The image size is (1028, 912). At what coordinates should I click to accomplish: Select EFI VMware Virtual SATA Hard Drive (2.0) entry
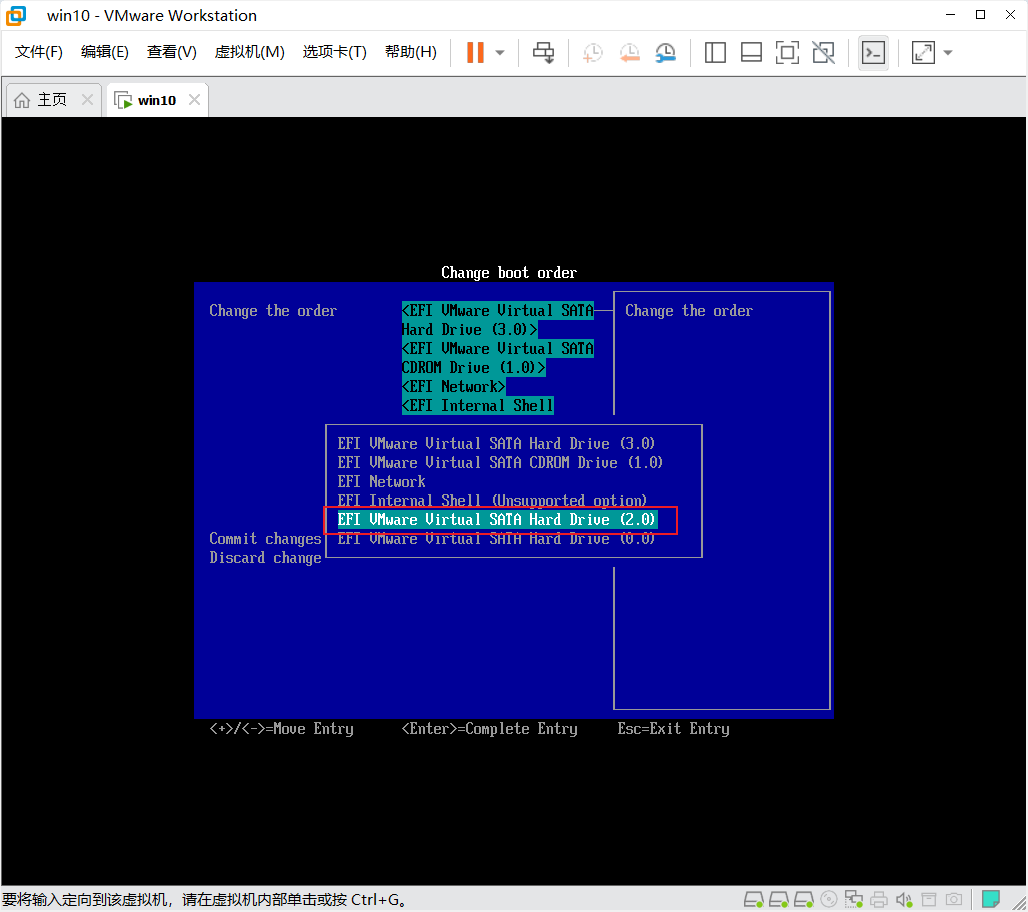(496, 519)
